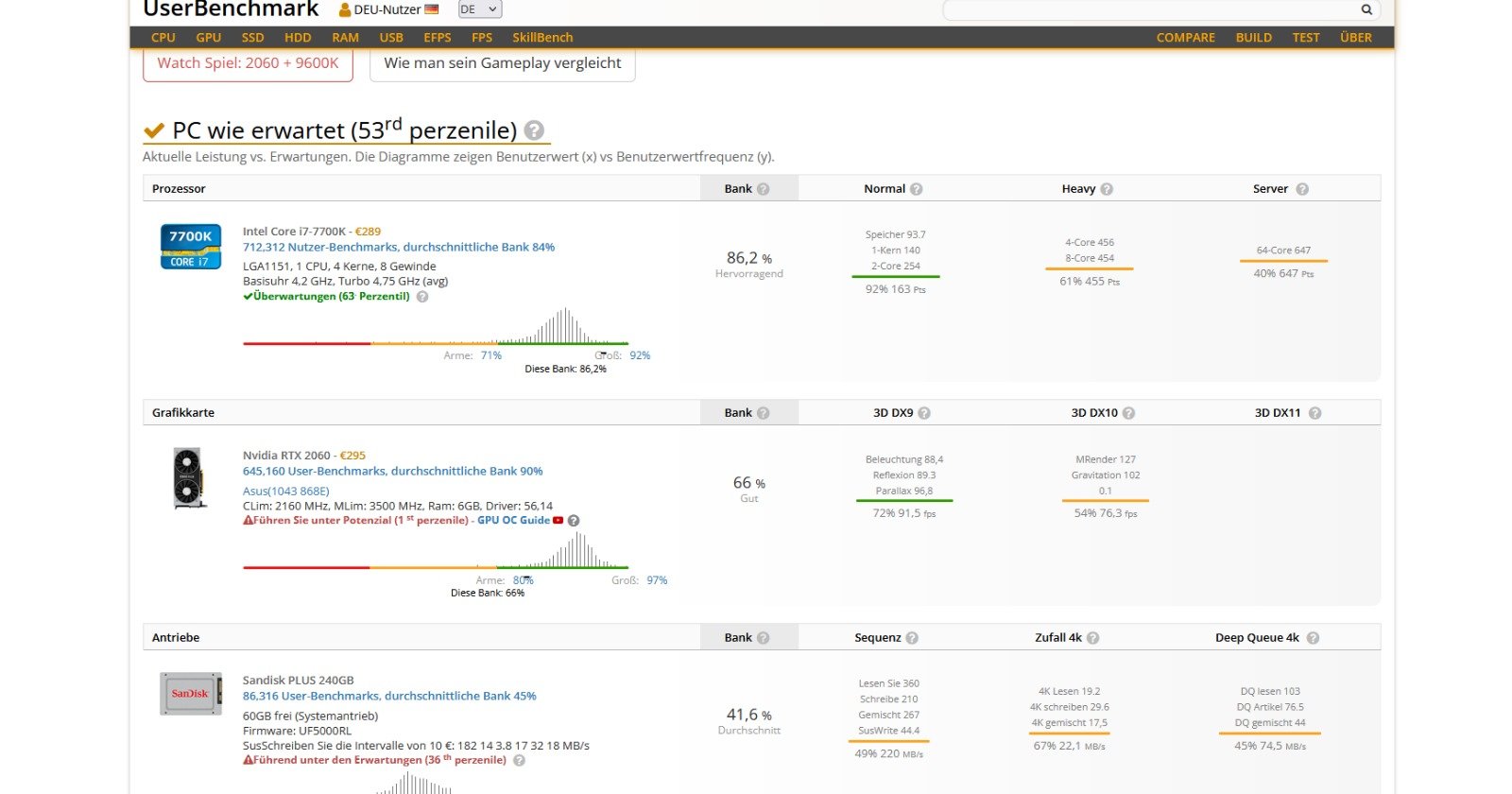Click help icon beside Führend unter den Erwartungen
Viewport: 1512px width, 794px height.
pos(519,760)
